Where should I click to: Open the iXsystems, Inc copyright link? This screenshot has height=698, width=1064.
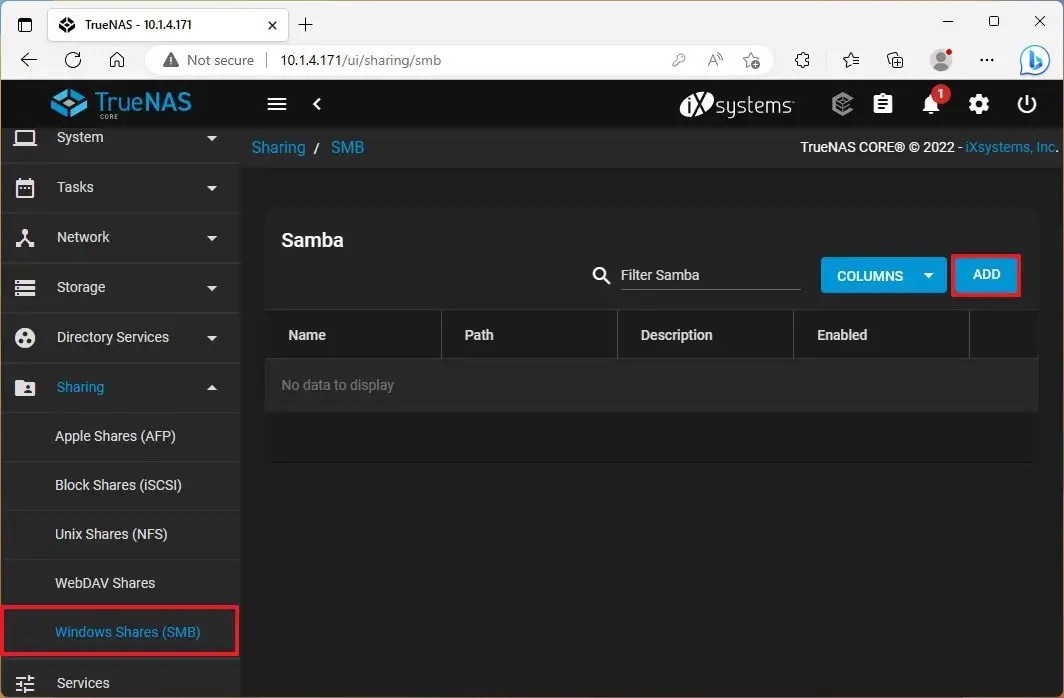point(1010,147)
